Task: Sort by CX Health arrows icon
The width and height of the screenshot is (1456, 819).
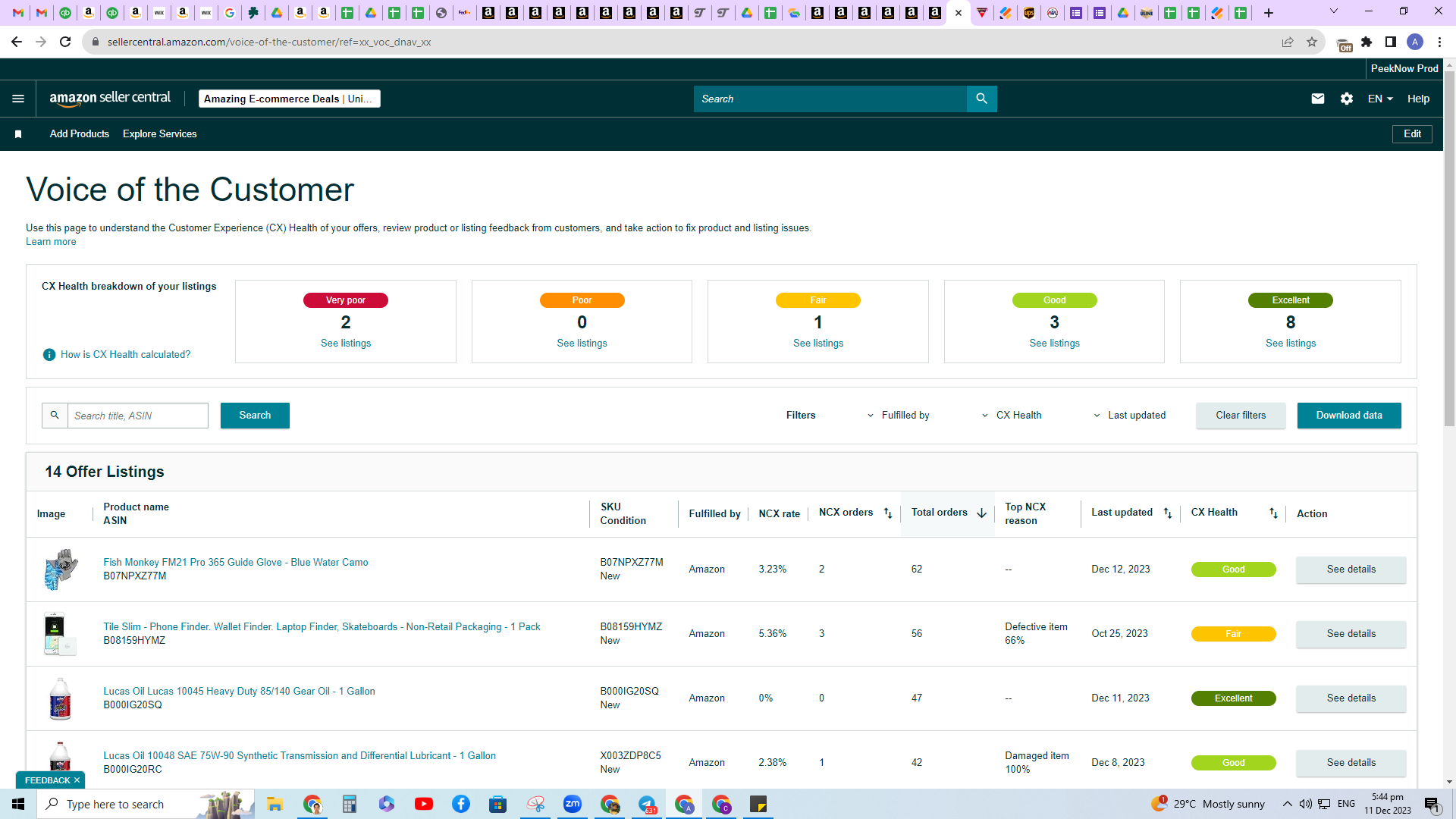Action: [1273, 513]
